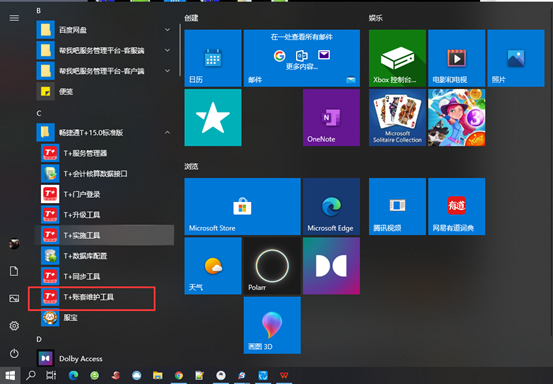553x384 pixels.
Task: Click the letter C section header
Action: tap(39, 113)
